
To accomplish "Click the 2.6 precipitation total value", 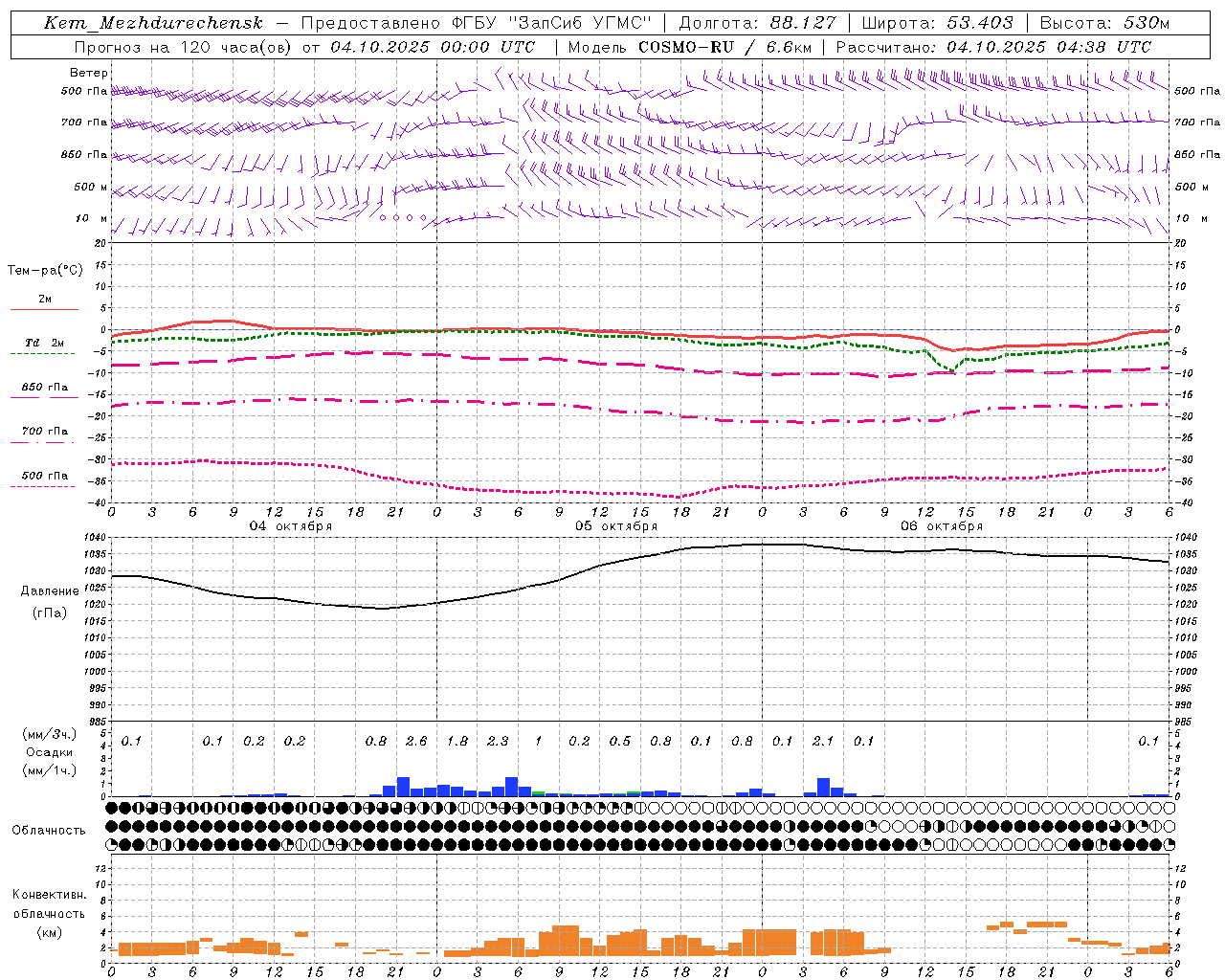I will (416, 742).
